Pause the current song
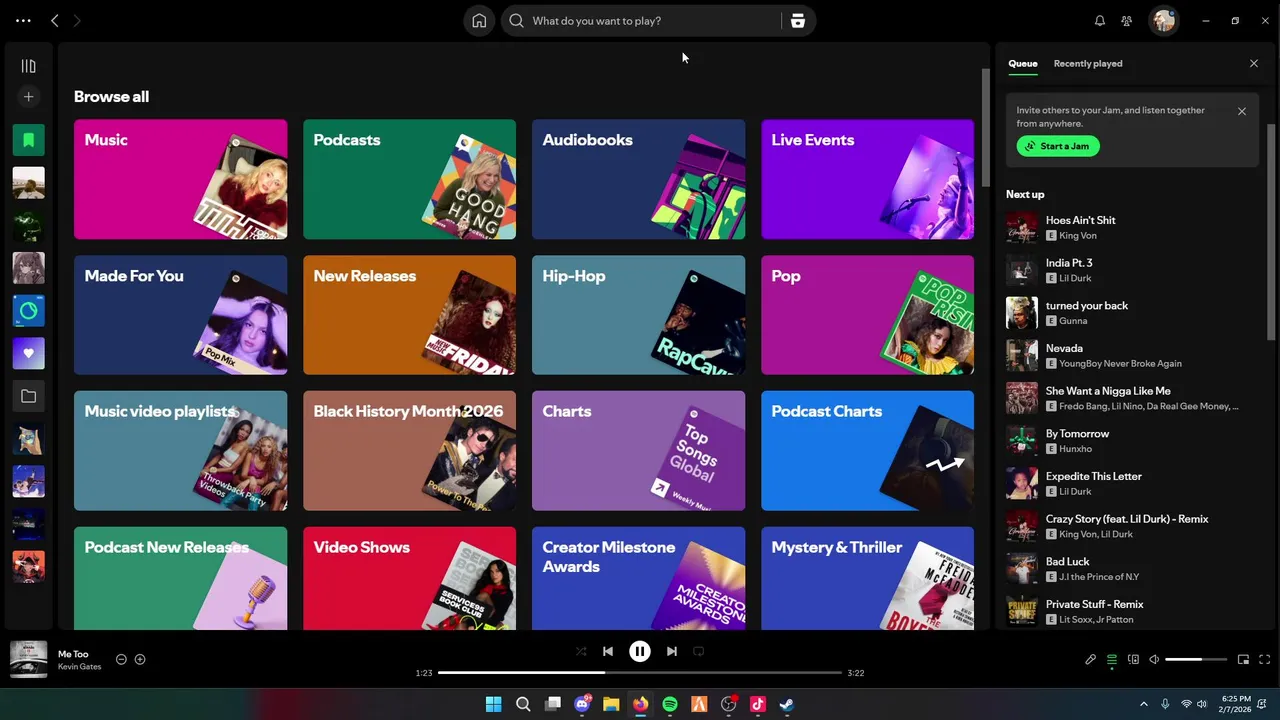The image size is (1280, 720). [640, 651]
